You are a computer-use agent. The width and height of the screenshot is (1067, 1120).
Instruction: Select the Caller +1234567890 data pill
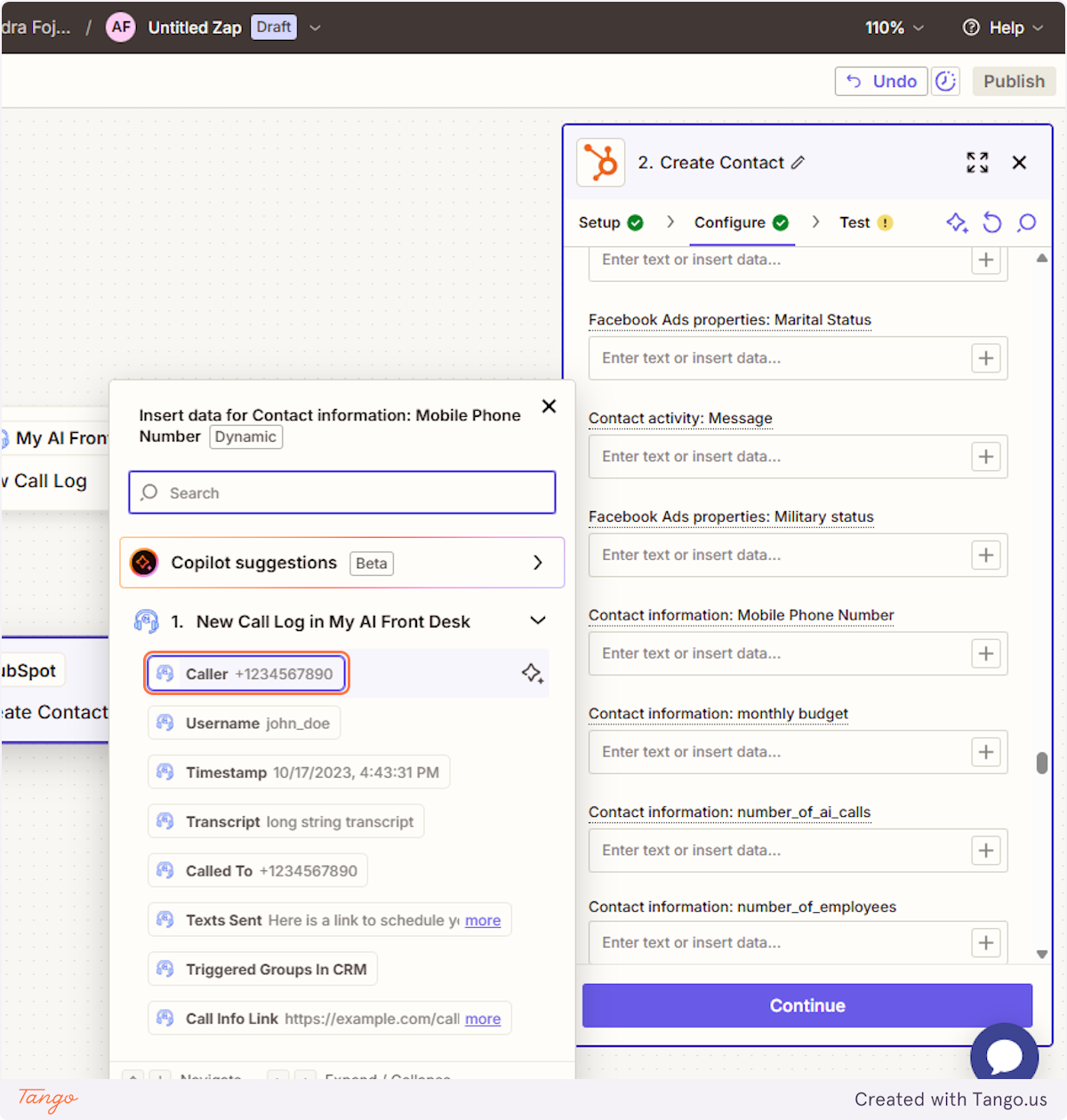coord(246,674)
